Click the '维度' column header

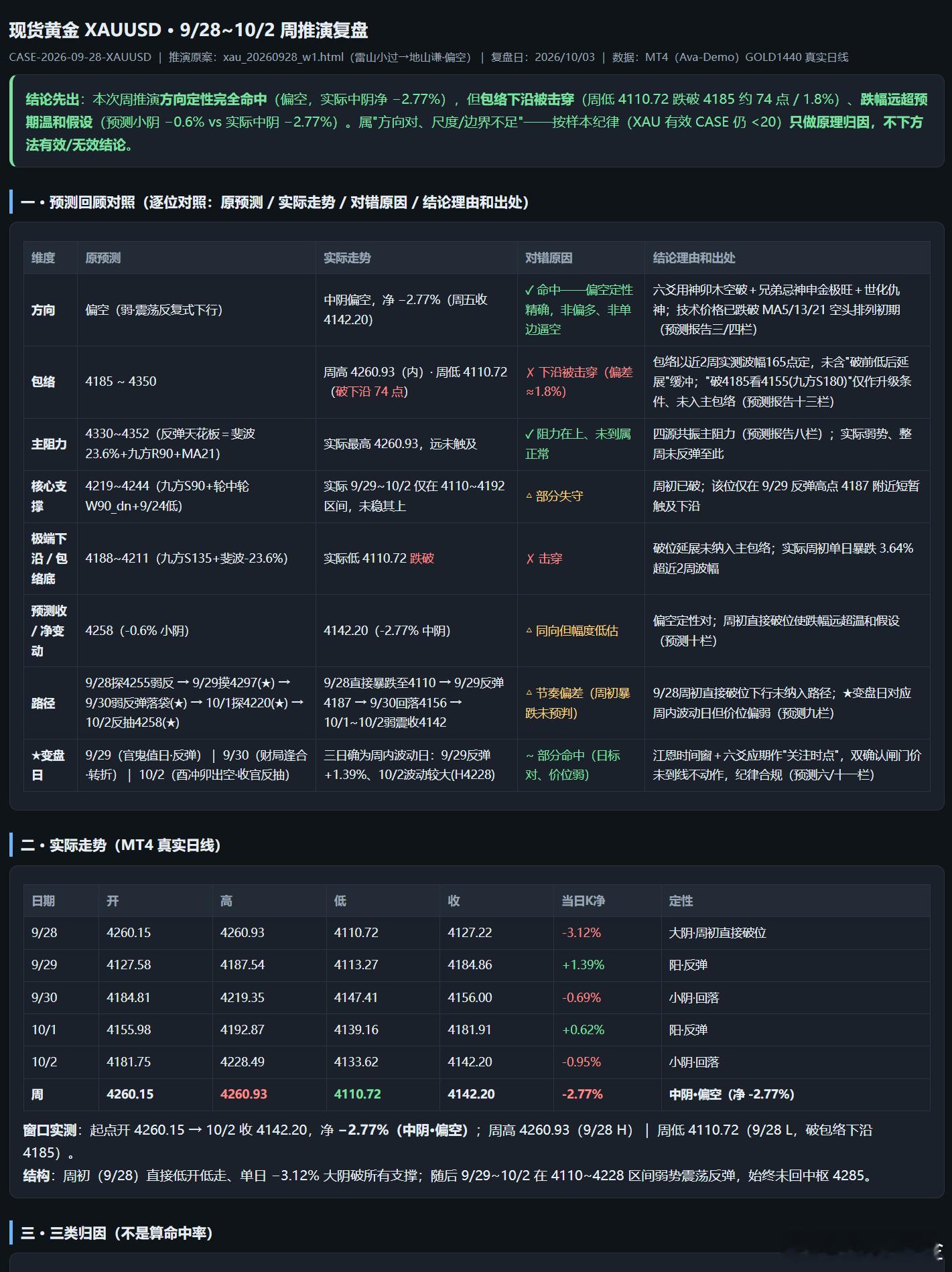(x=44, y=258)
